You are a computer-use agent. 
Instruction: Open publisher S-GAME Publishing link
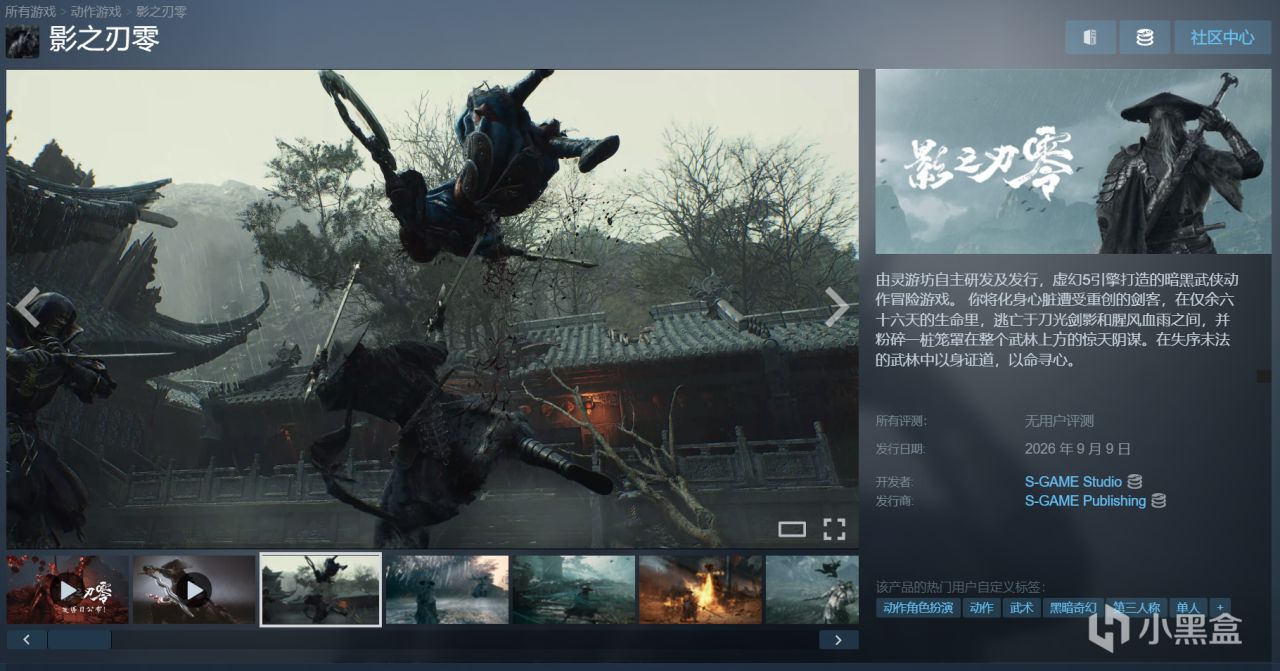pos(1085,501)
